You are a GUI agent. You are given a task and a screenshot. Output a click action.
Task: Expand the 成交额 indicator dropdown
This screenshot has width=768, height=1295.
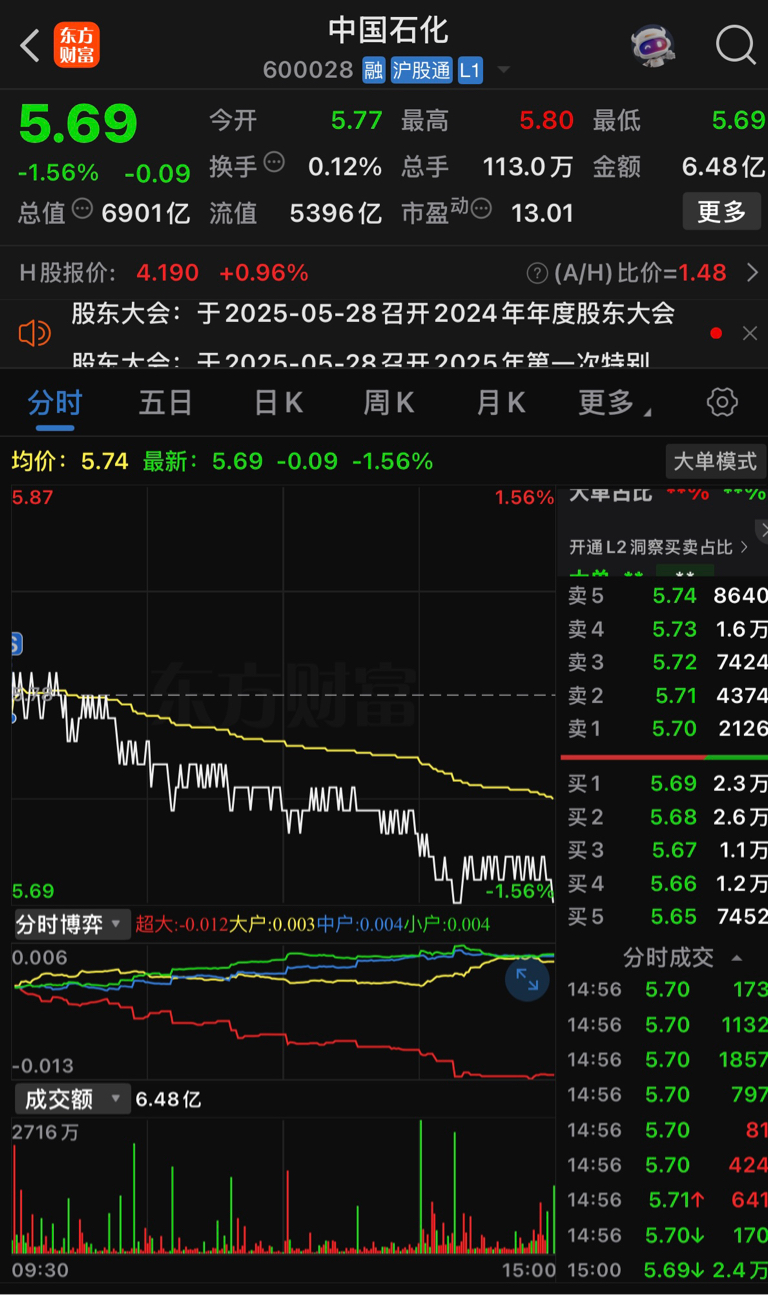tap(72, 1099)
